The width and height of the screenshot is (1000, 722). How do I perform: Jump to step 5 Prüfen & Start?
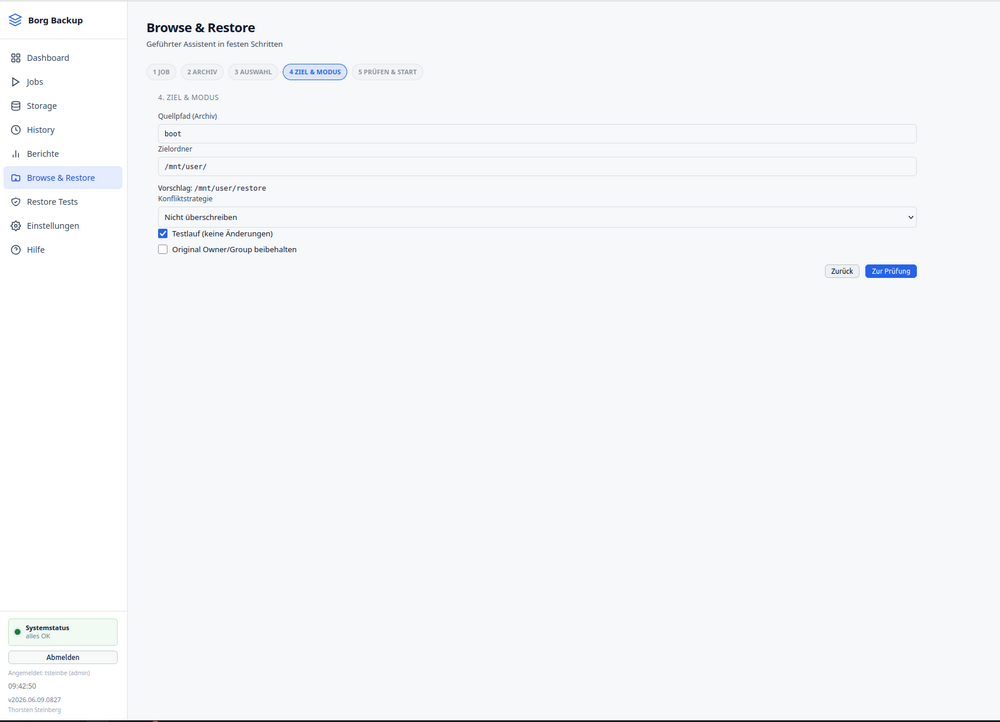tap(387, 72)
